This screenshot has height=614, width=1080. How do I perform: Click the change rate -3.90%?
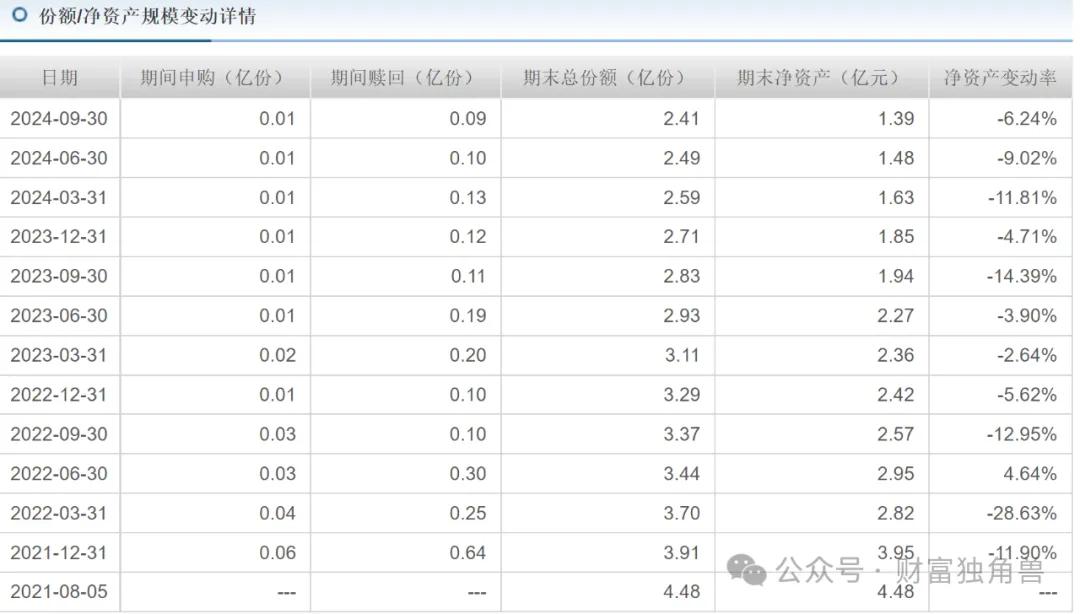[x=1026, y=316]
